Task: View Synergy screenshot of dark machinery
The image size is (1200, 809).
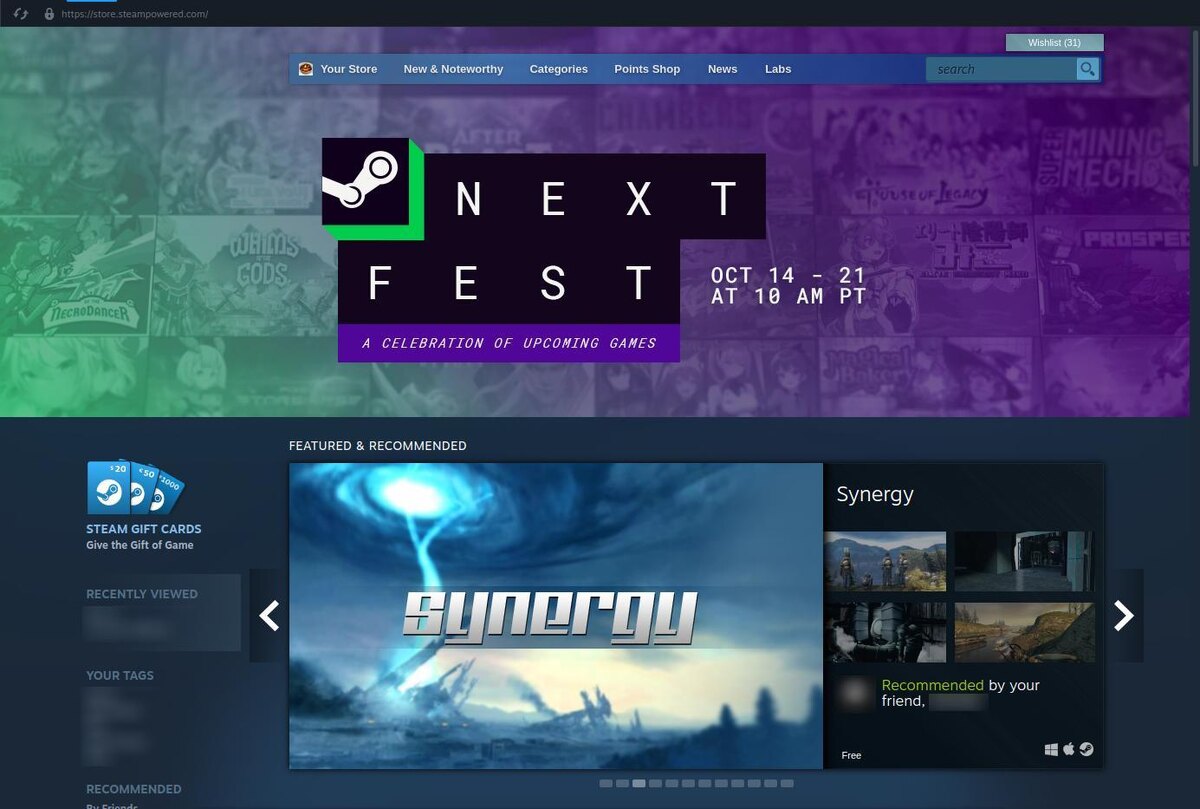Action: click(x=886, y=632)
